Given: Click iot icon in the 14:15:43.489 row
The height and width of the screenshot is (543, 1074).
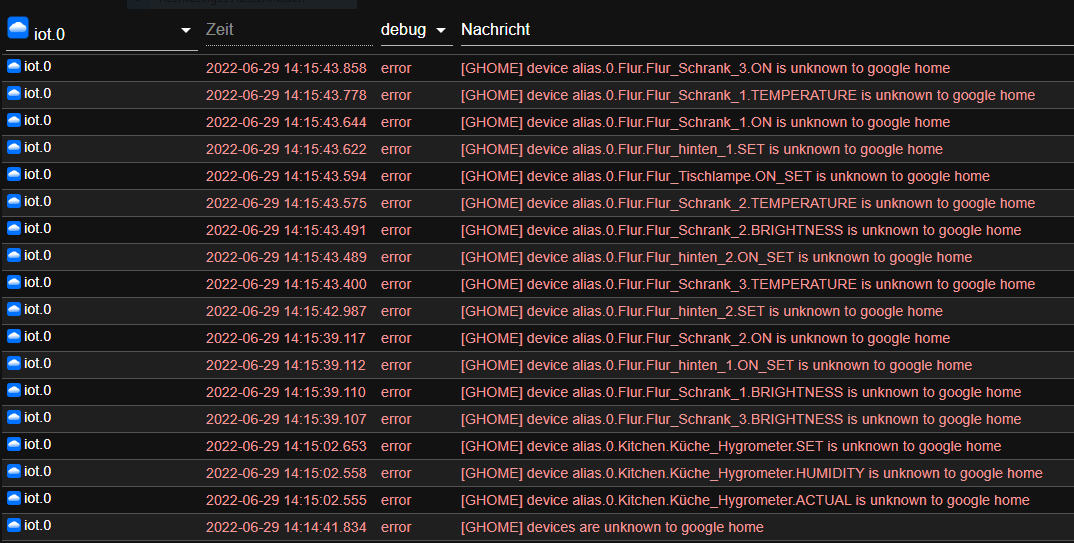Looking at the screenshot, I should pyautogui.click(x=14, y=255).
